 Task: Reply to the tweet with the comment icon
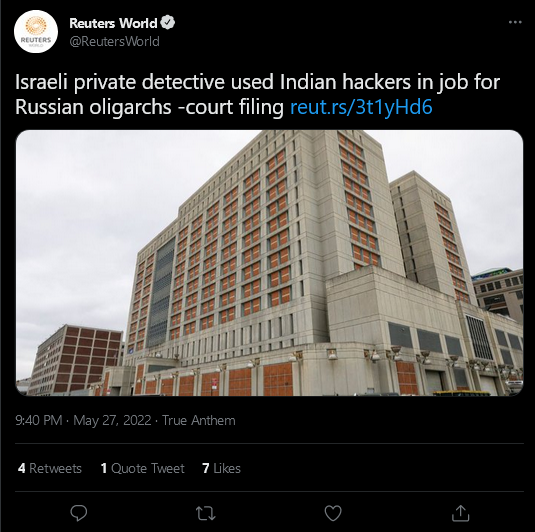(x=78, y=513)
